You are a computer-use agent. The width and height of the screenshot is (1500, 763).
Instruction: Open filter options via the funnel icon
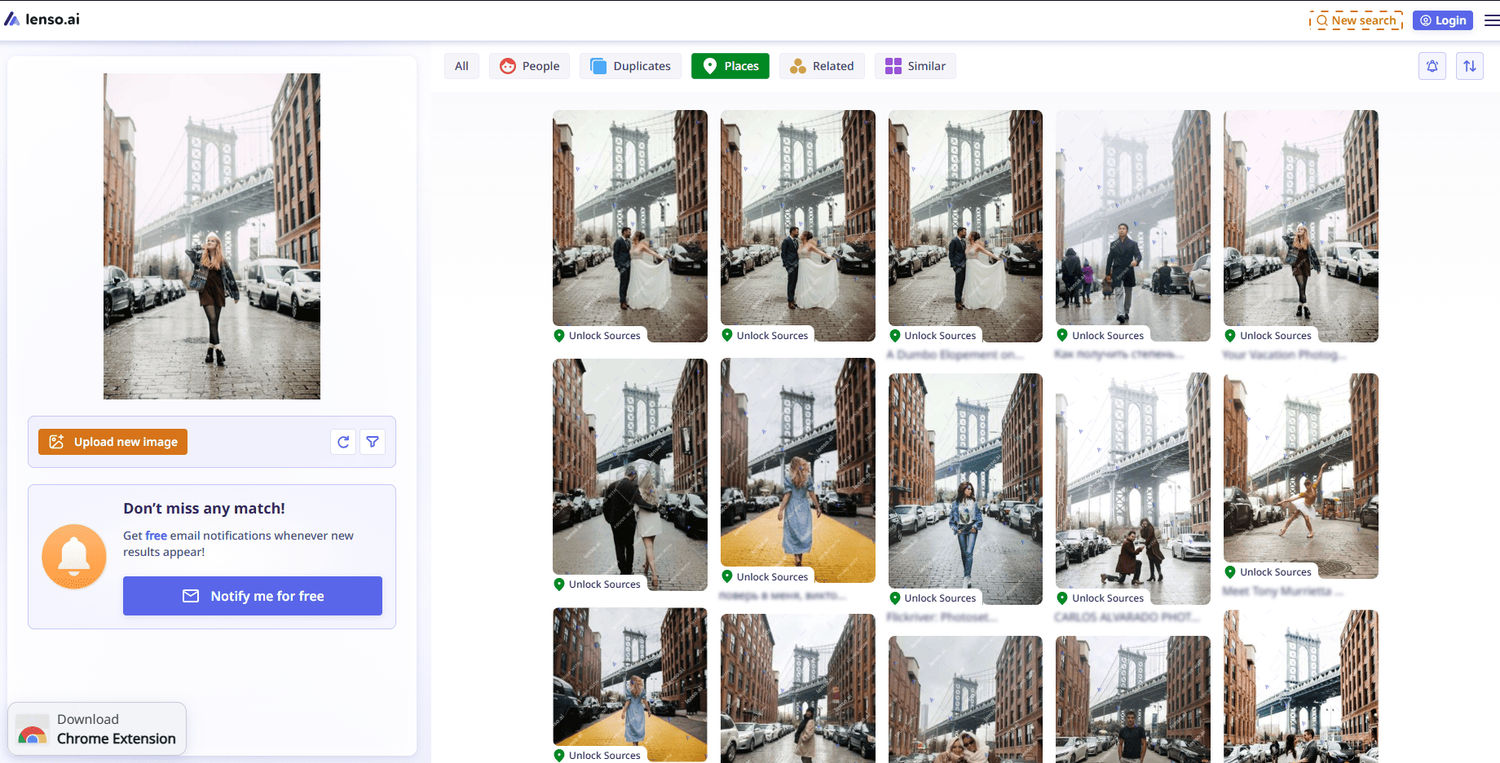[x=372, y=441]
